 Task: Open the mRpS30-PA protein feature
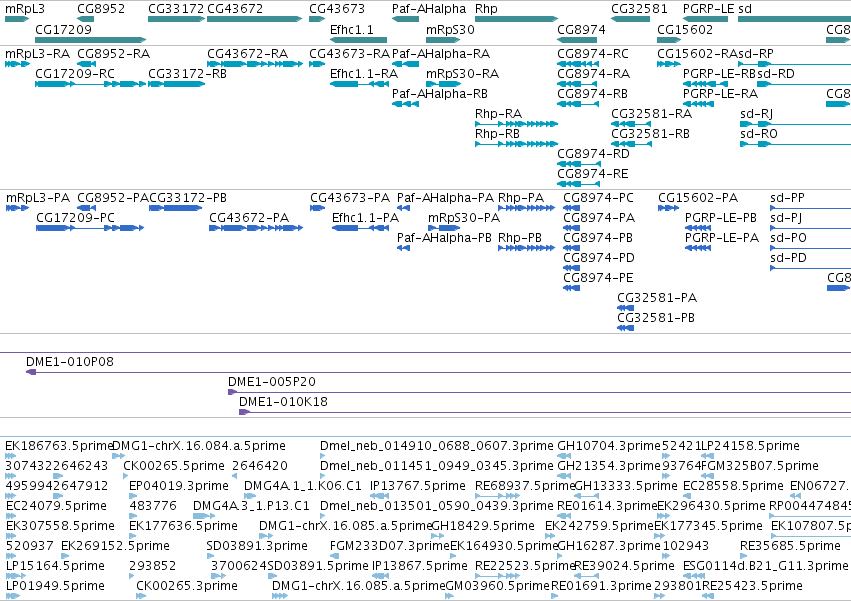(444, 228)
